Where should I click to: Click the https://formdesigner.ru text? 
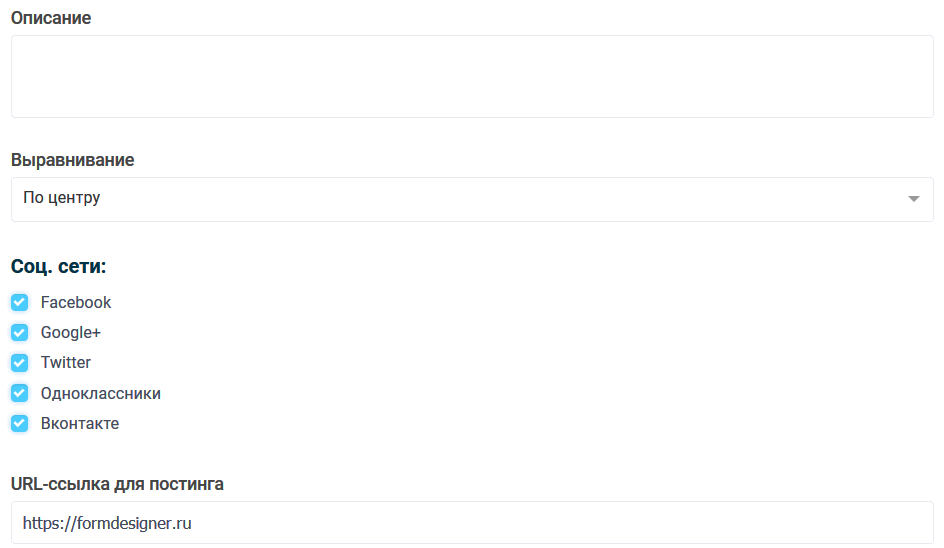[107, 522]
